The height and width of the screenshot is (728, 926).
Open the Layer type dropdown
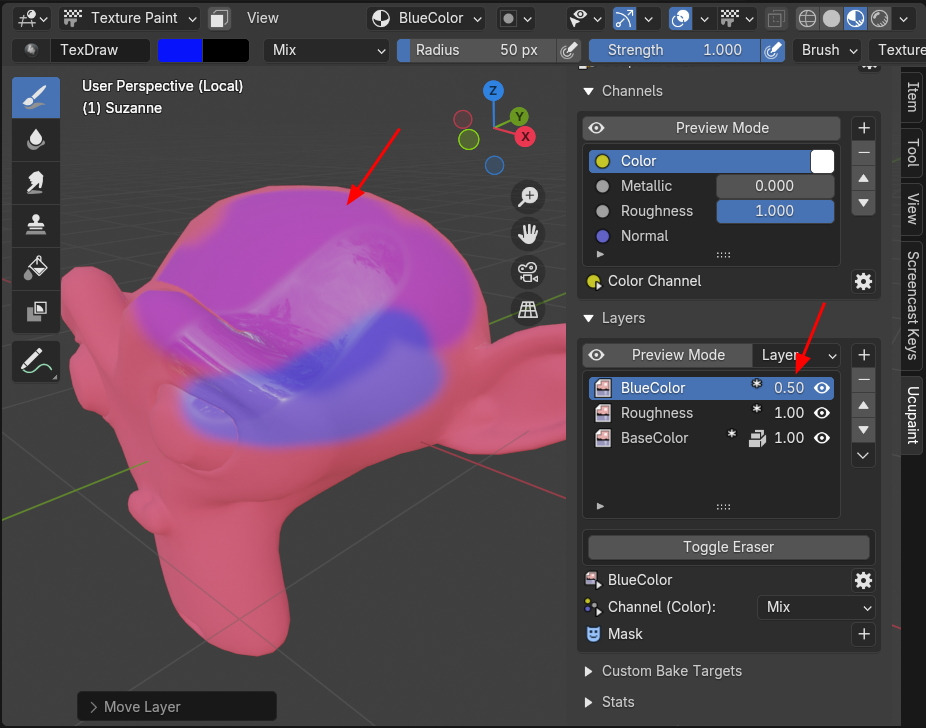pyautogui.click(x=797, y=355)
